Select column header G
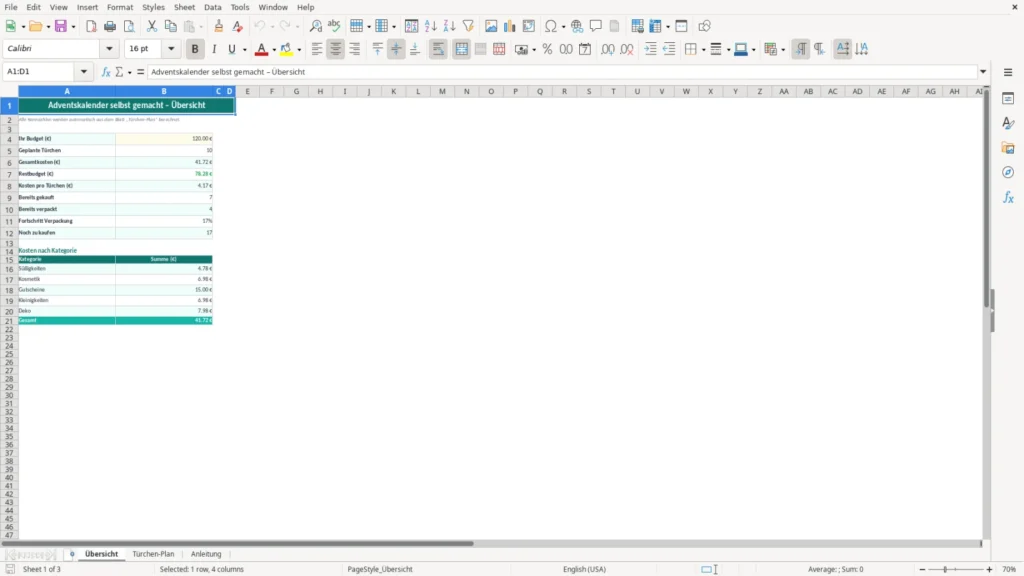 pyautogui.click(x=296, y=91)
